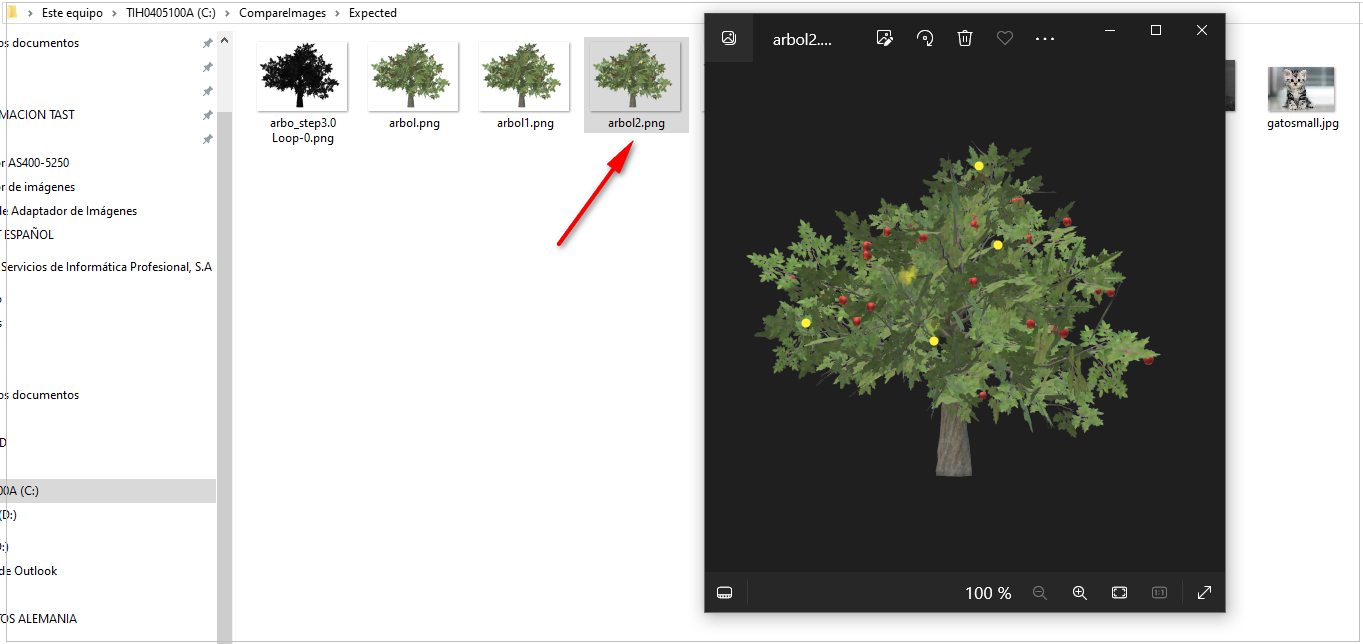Go to Este equipo in address bar

click(x=72, y=13)
